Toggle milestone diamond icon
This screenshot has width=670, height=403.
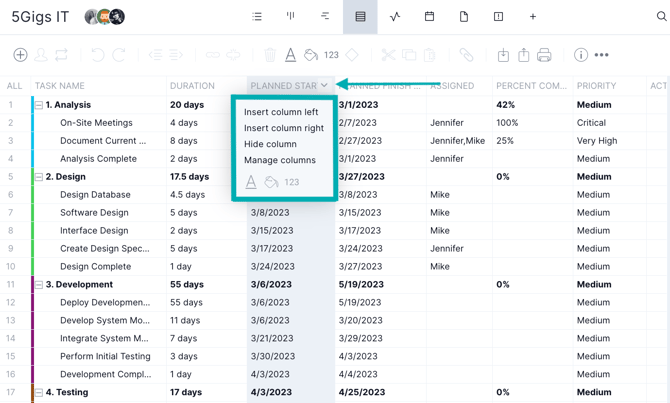(x=352, y=55)
